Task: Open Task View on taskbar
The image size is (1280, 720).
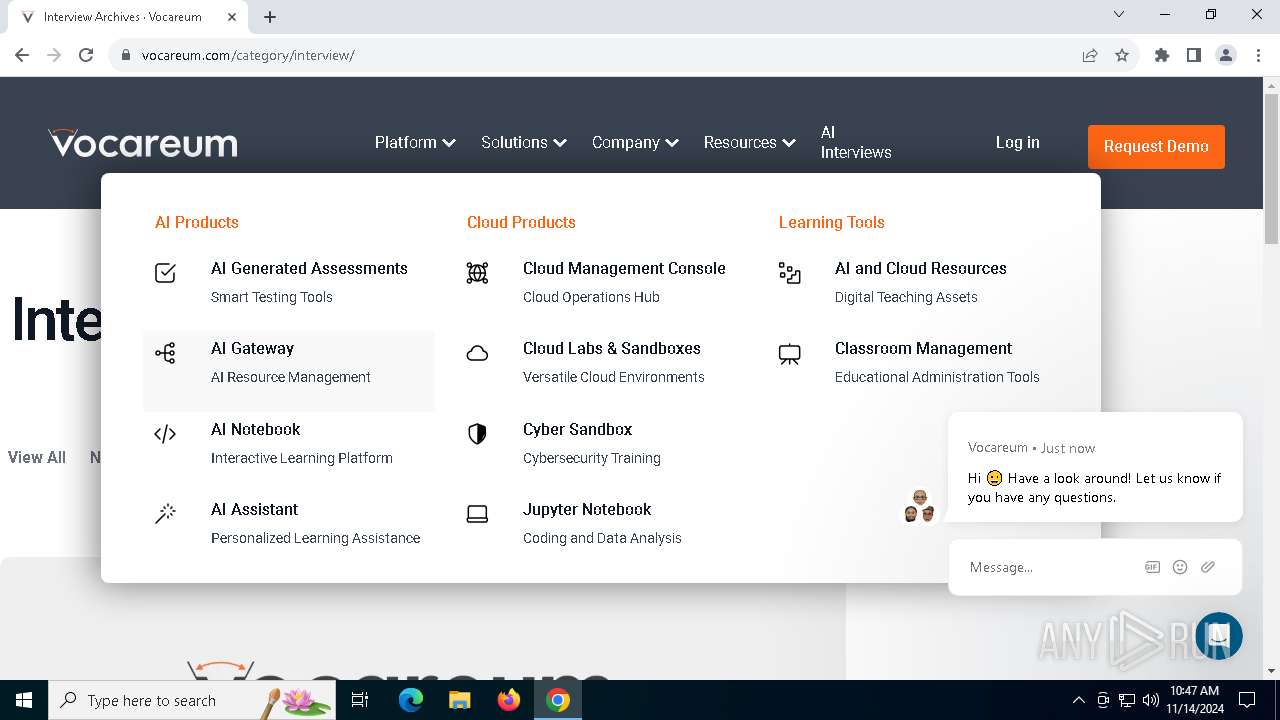Action: [x=360, y=700]
